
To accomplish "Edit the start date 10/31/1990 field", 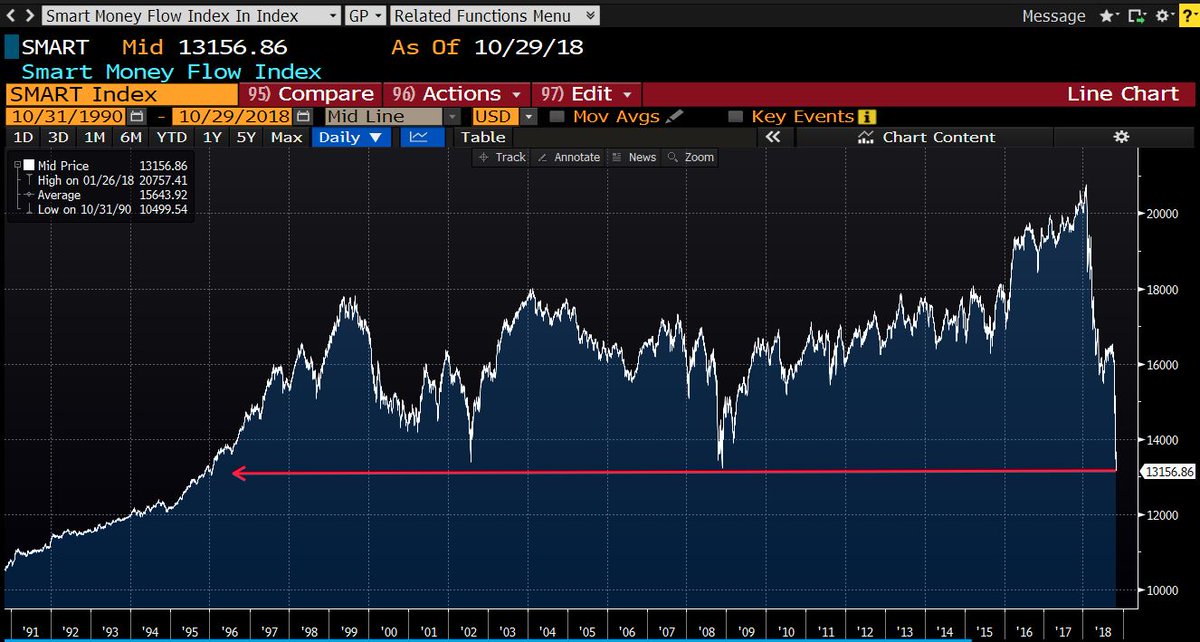I will 68,116.
